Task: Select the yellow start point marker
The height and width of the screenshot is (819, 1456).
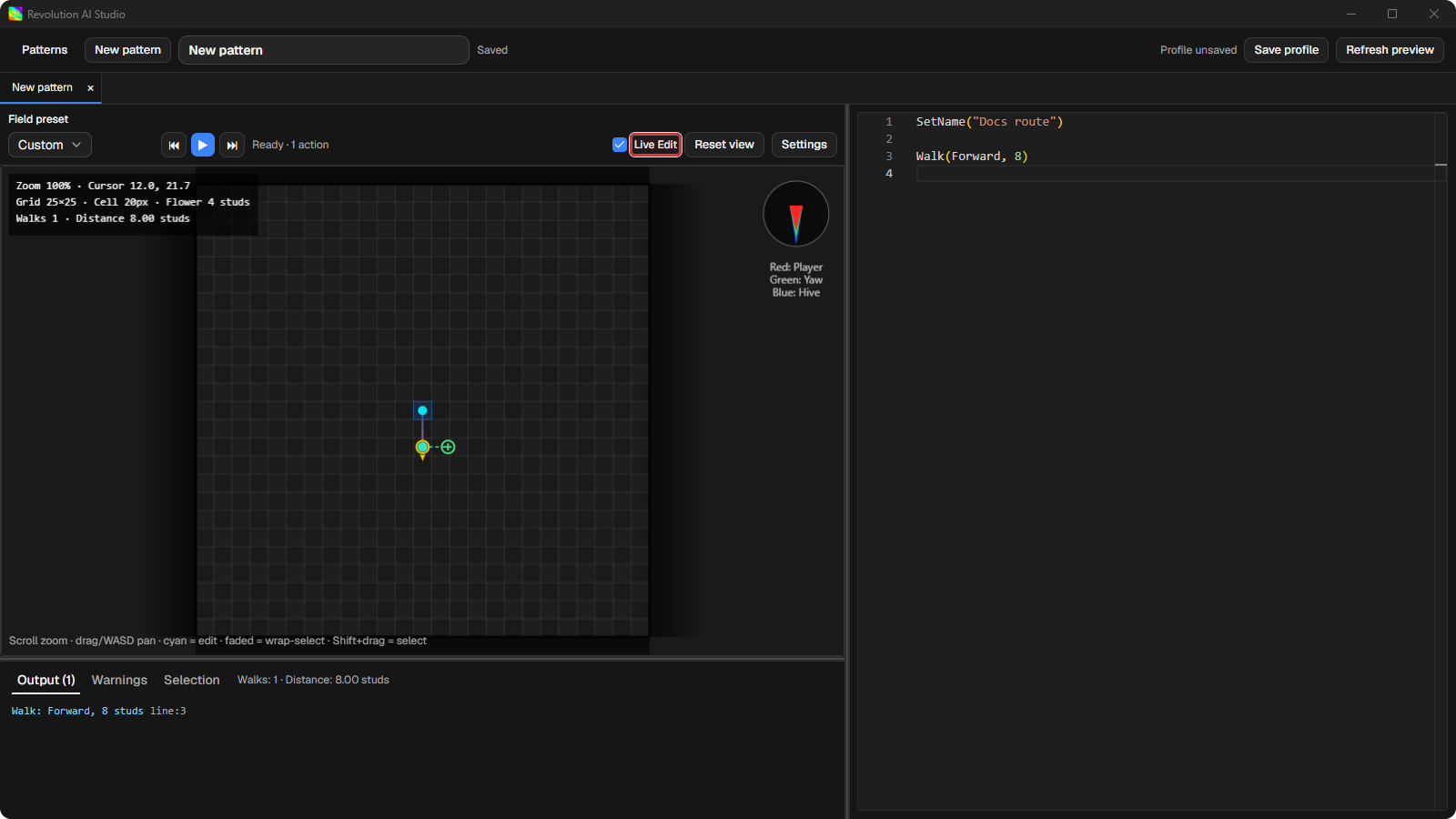Action: pos(422,447)
